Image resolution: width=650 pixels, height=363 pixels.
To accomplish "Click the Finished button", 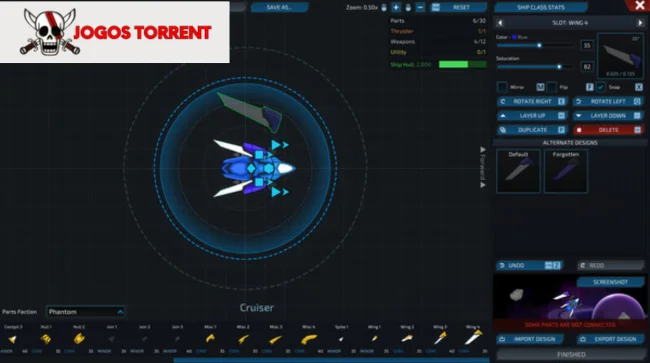I will pos(570,355).
